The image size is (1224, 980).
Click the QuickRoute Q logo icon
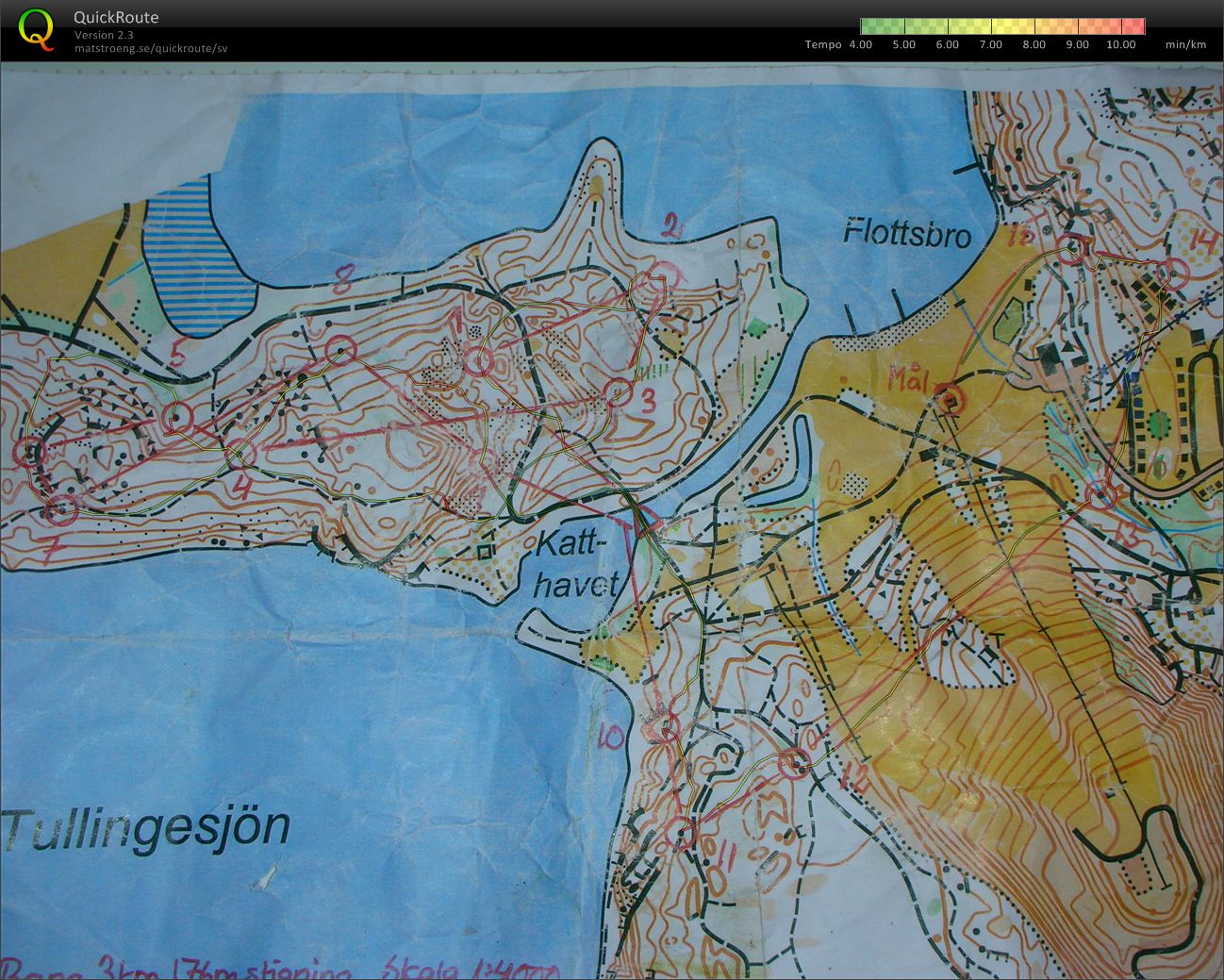[x=36, y=28]
